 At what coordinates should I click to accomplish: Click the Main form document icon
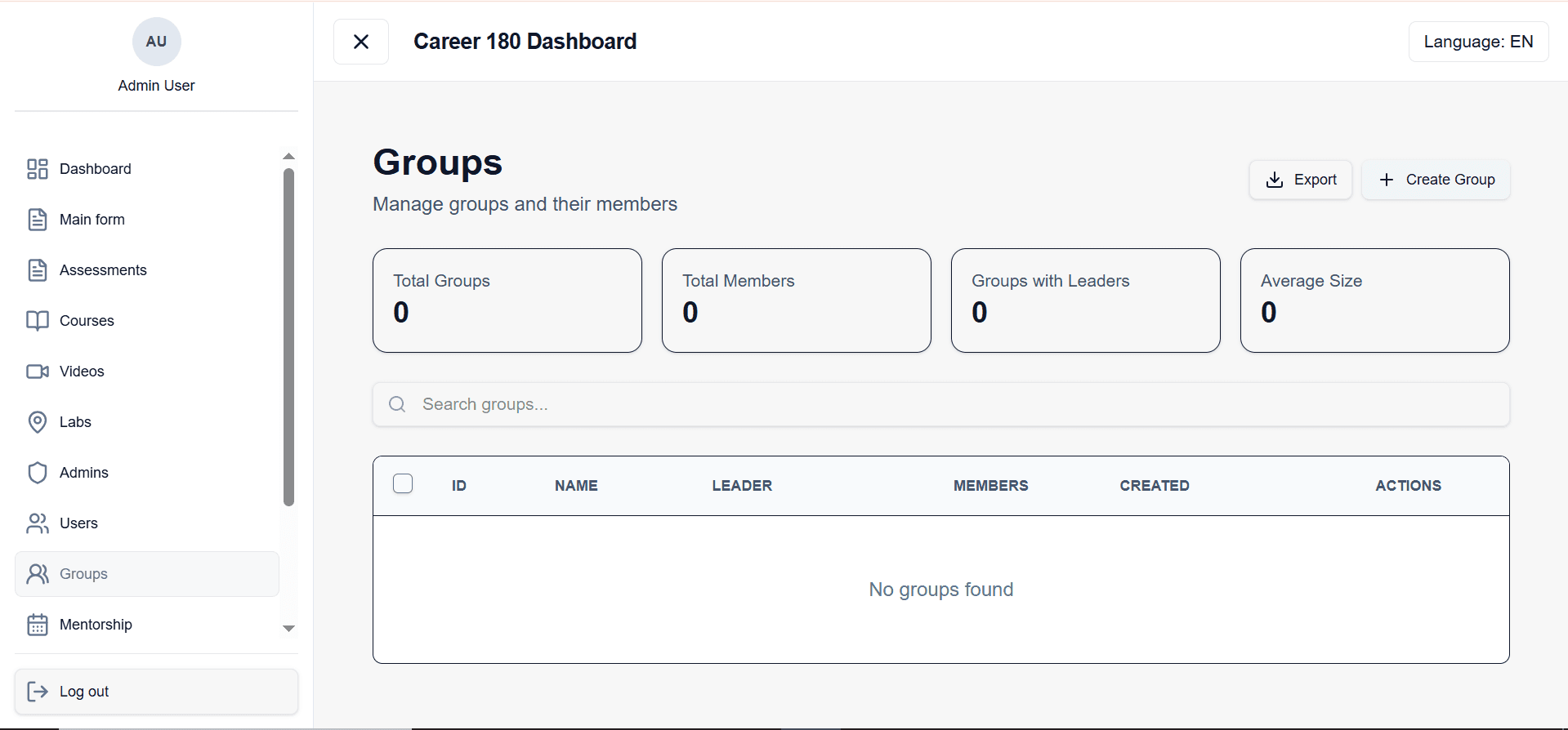38,220
